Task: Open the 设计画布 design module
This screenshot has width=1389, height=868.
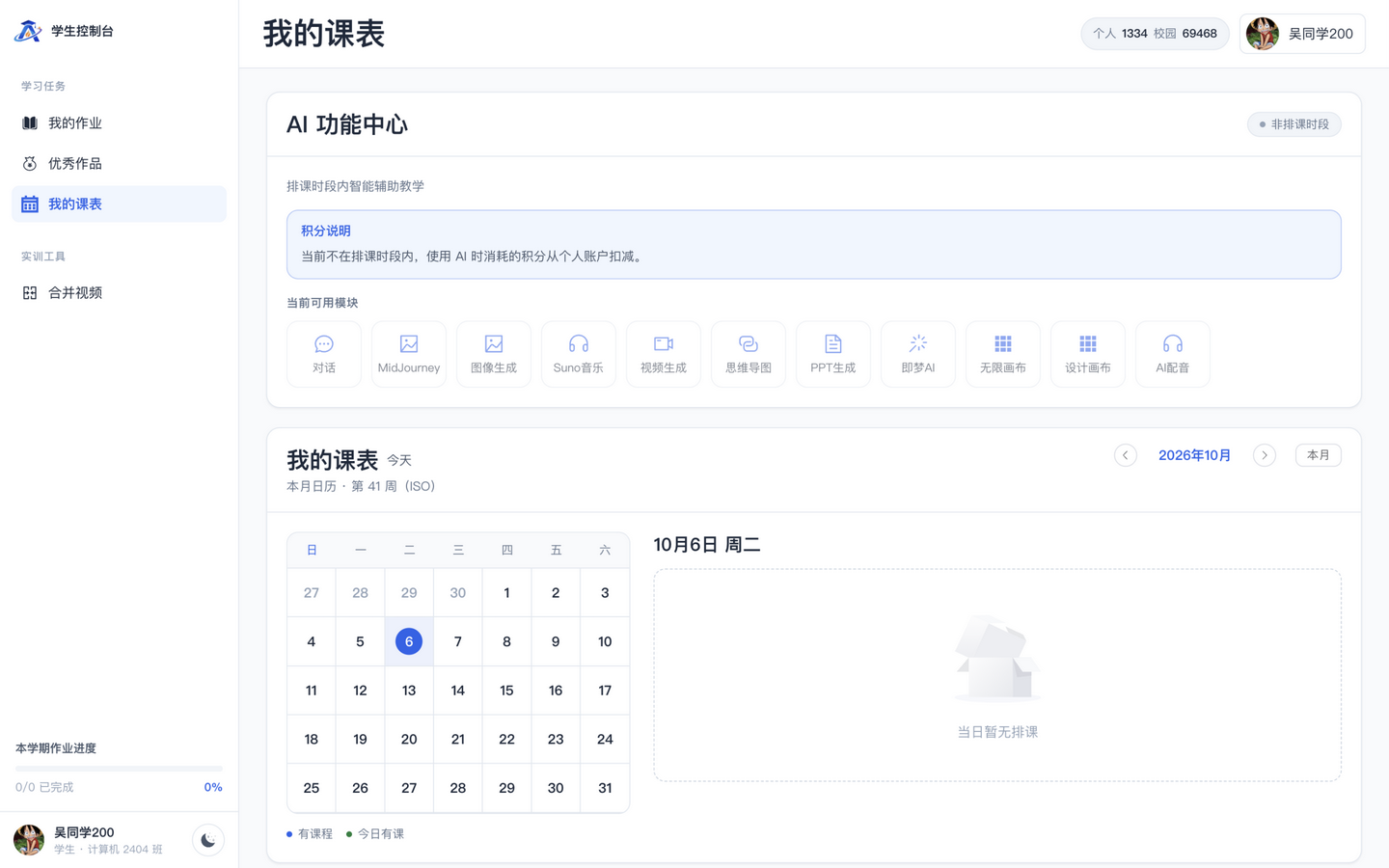Action: [1088, 354]
